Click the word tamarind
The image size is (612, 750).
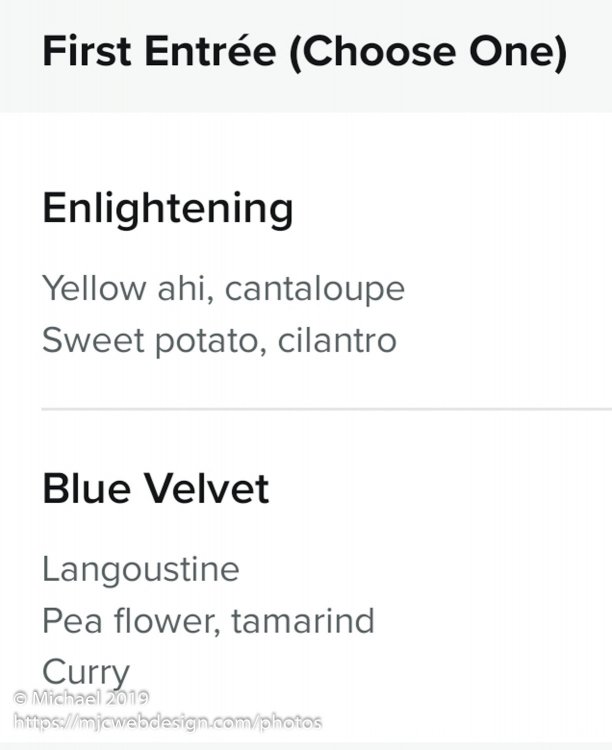pyautogui.click(x=303, y=620)
